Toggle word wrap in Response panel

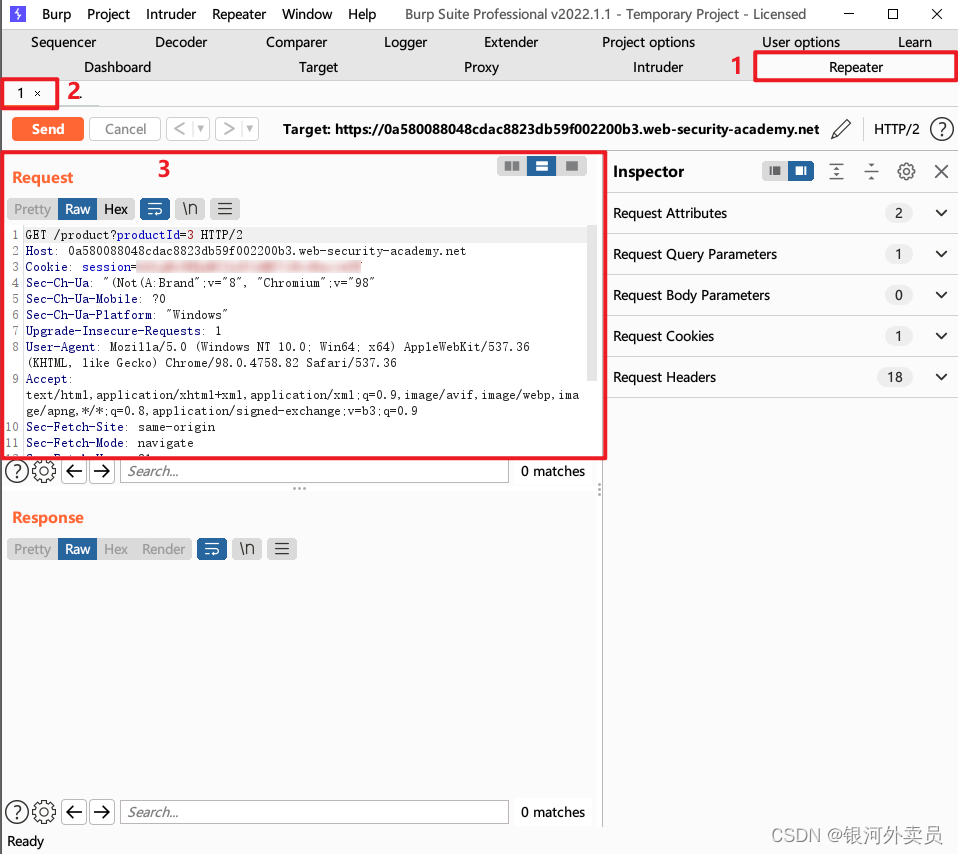pos(211,549)
